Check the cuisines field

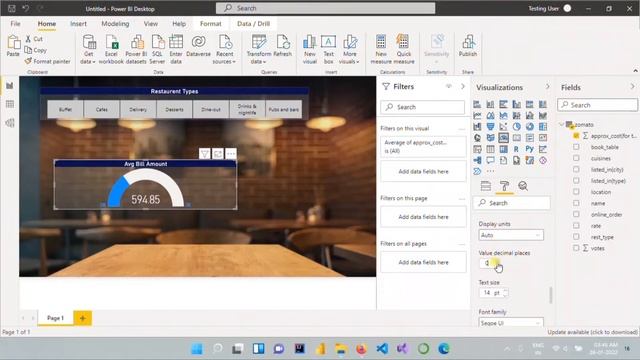coord(576,158)
